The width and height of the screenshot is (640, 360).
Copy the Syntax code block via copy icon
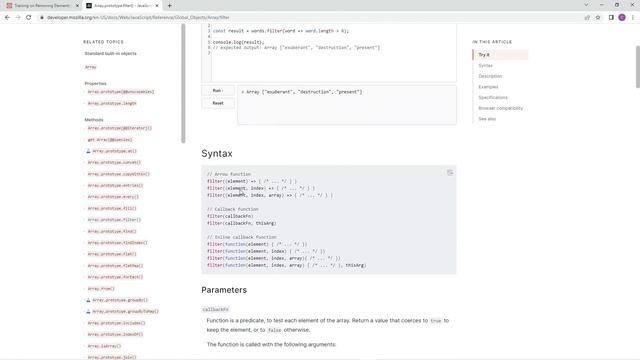point(450,173)
